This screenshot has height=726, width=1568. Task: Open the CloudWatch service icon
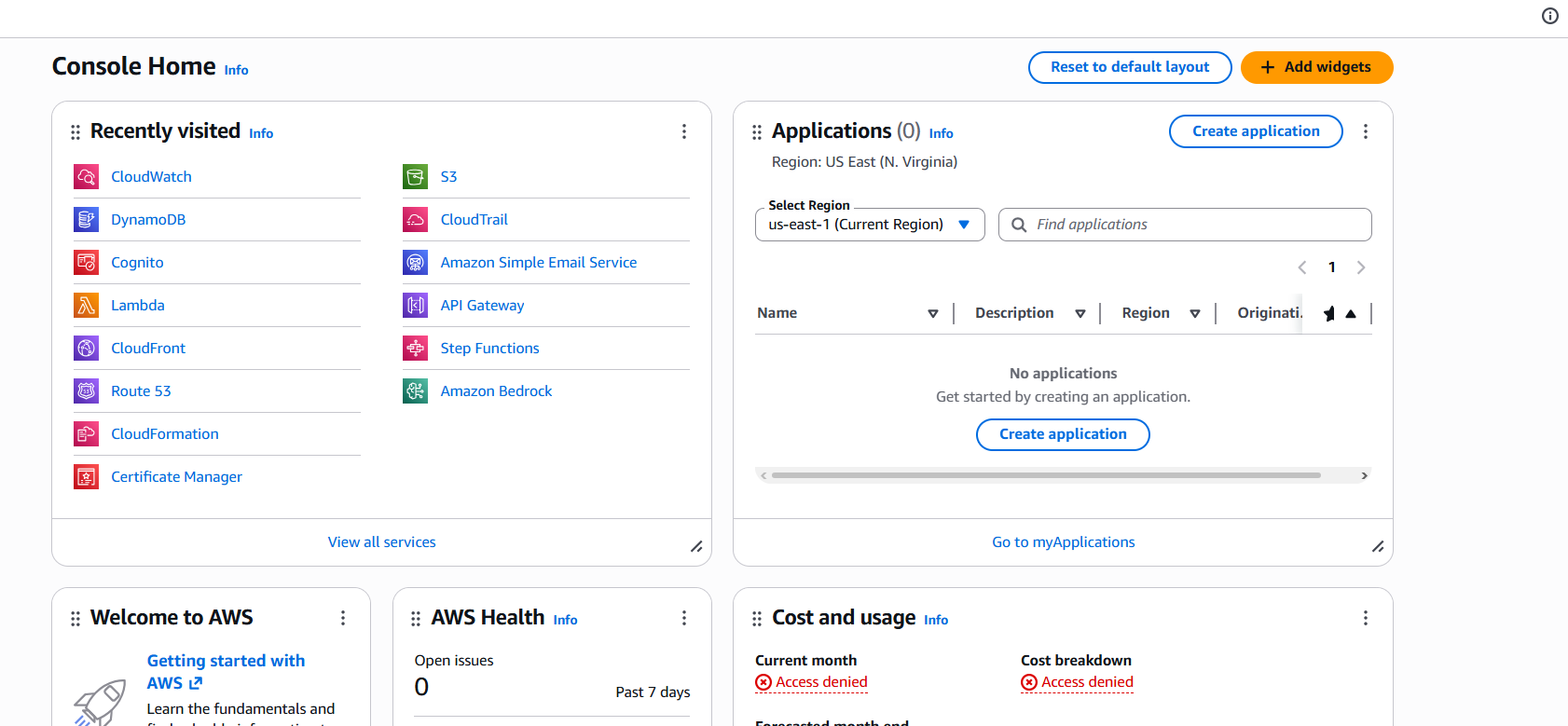tap(86, 176)
